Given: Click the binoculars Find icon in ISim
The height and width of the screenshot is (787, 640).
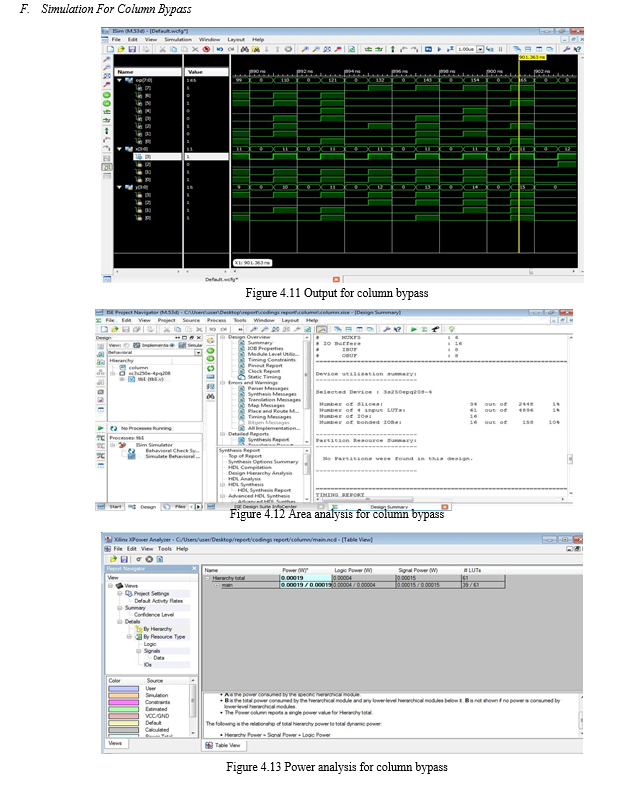Looking at the screenshot, I should click(x=244, y=49).
